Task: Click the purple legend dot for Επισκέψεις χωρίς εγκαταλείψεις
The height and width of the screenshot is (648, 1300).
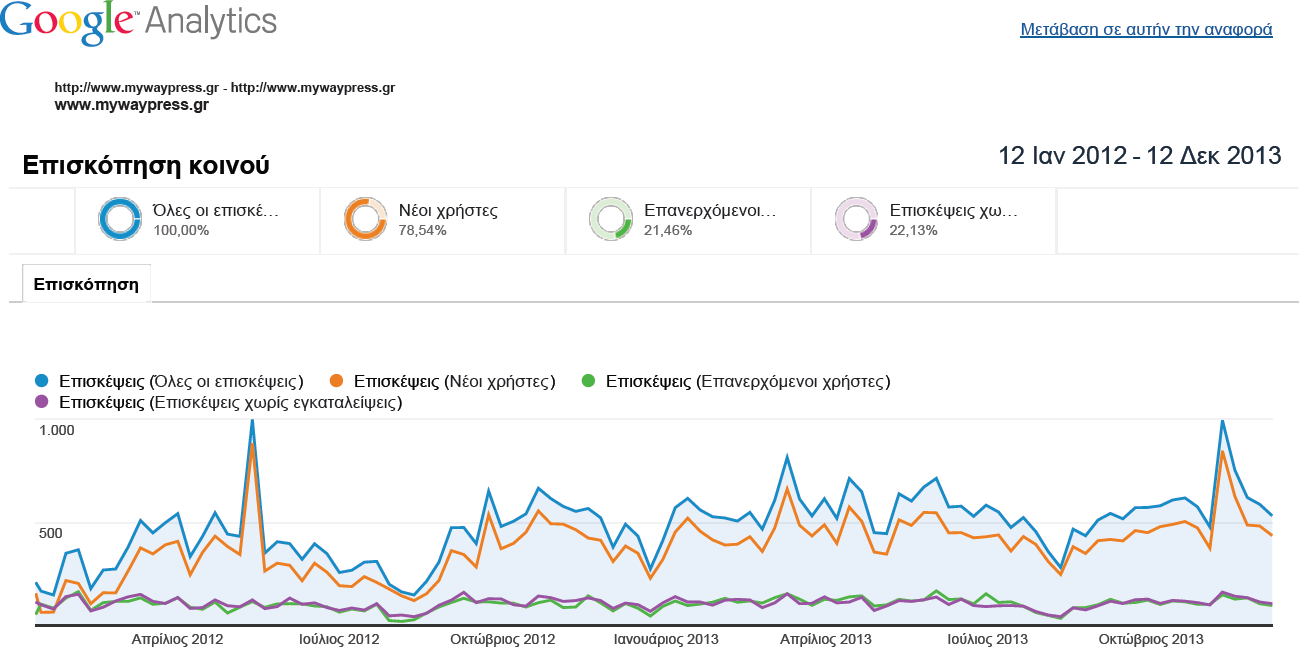Action: coord(42,402)
